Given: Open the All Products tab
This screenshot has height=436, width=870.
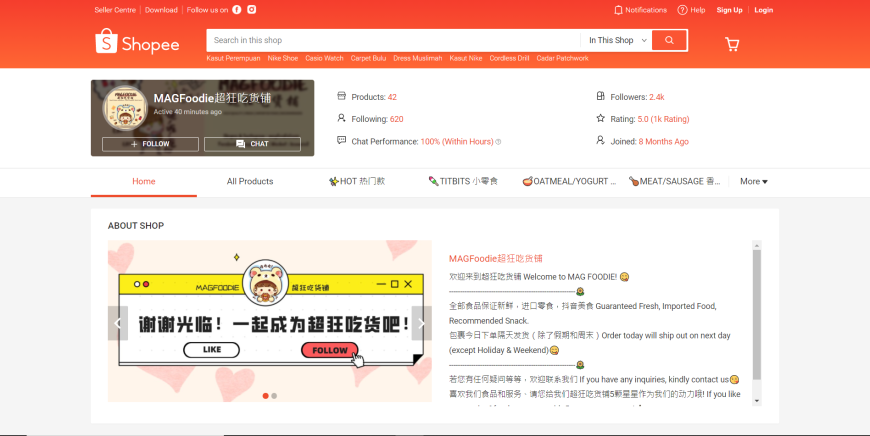Looking at the screenshot, I should [250, 181].
